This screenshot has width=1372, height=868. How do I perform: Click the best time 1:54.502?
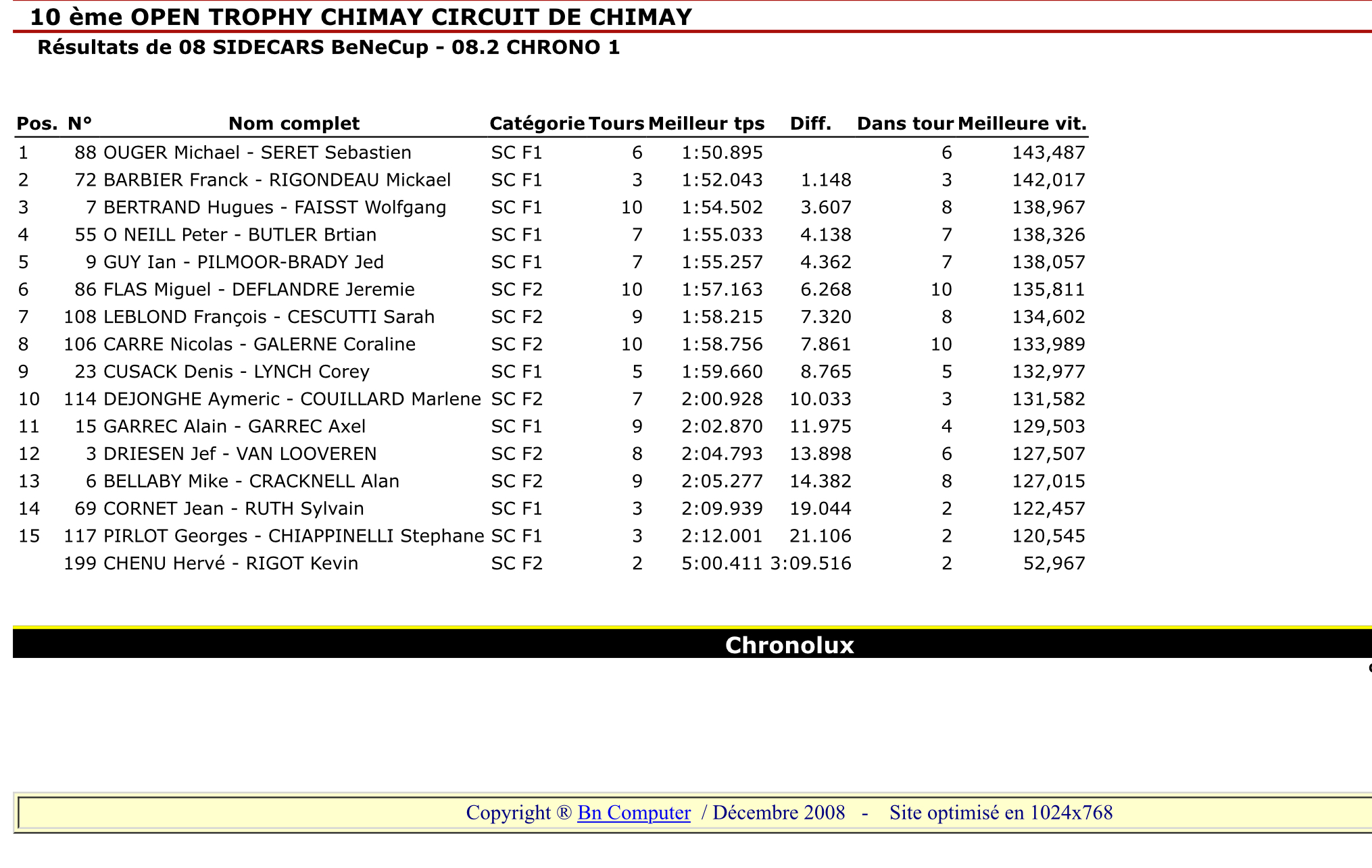pyautogui.click(x=722, y=207)
